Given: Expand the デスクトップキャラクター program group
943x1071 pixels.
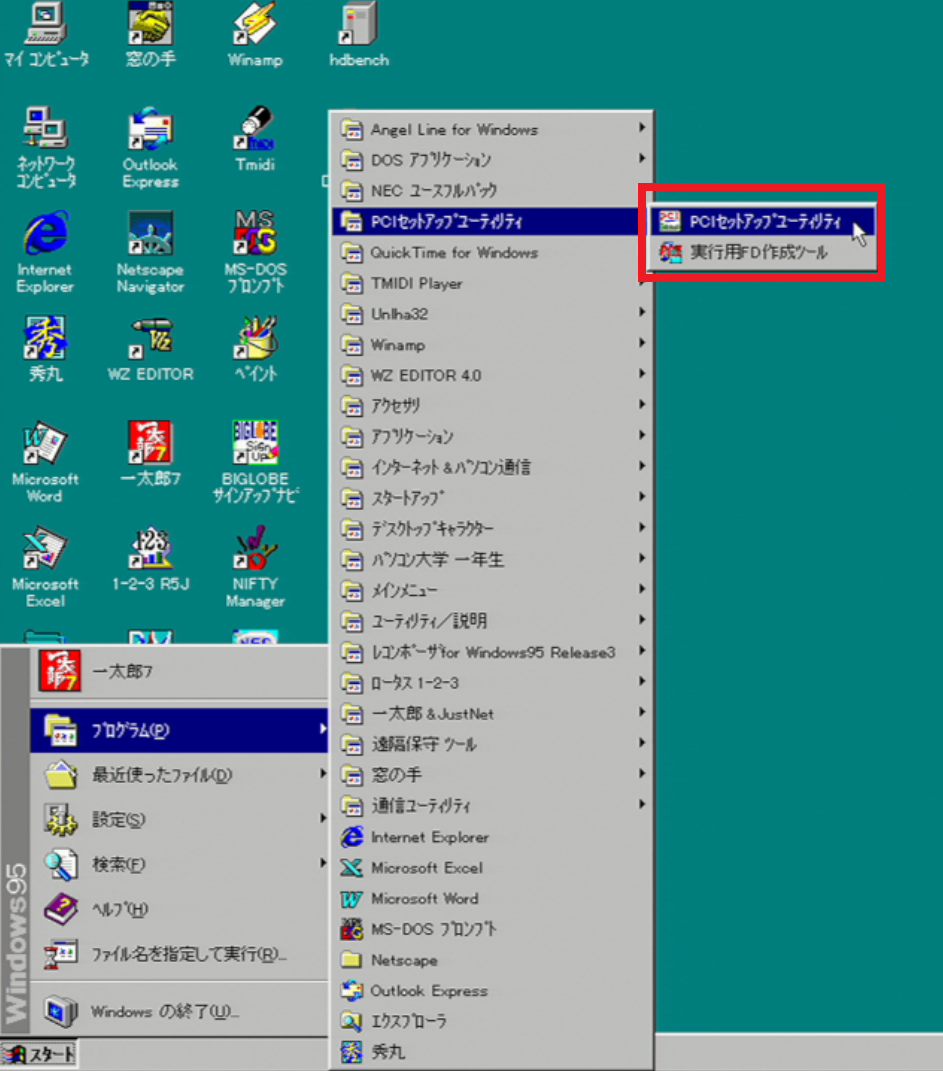Looking at the screenshot, I should coord(492,529).
